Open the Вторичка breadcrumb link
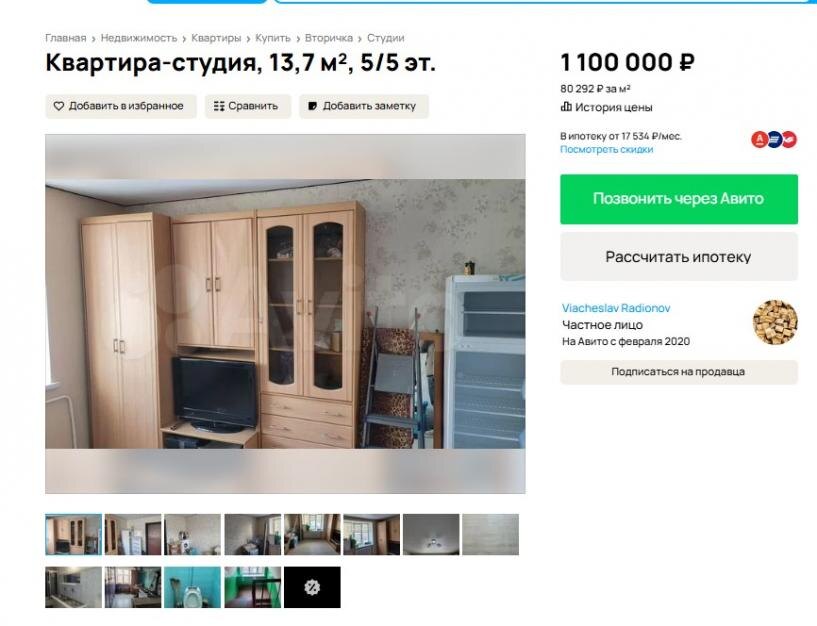 329,38
